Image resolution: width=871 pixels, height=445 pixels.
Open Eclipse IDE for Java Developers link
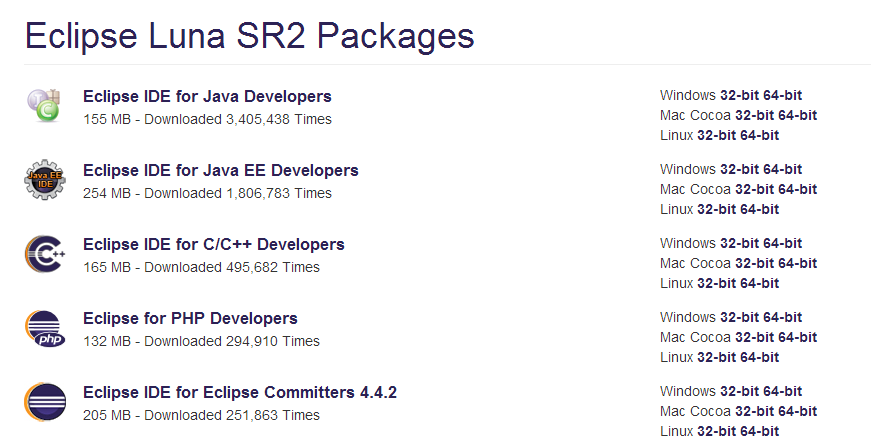pyautogui.click(x=207, y=96)
